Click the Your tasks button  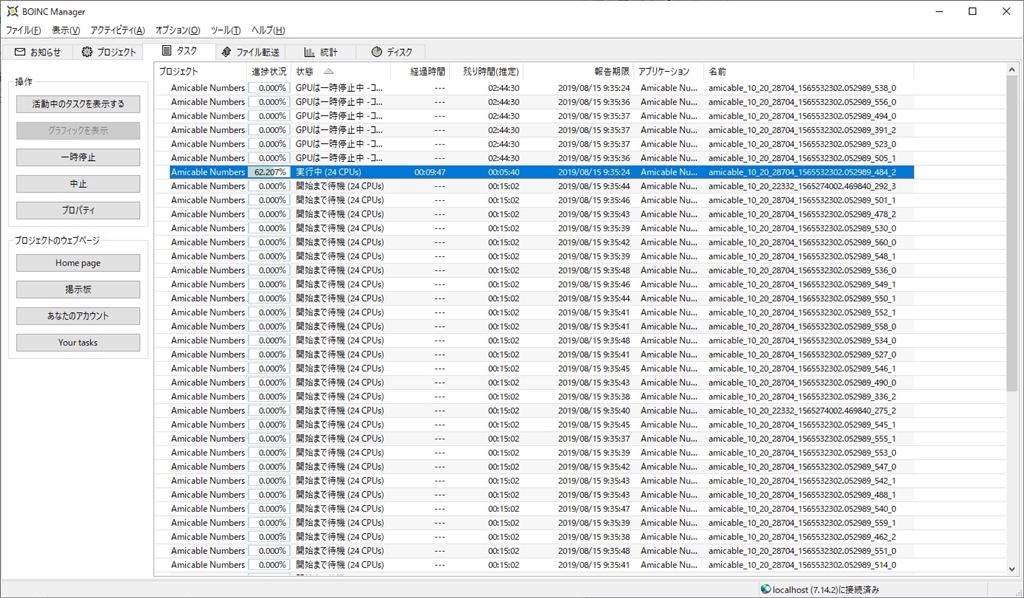click(78, 343)
